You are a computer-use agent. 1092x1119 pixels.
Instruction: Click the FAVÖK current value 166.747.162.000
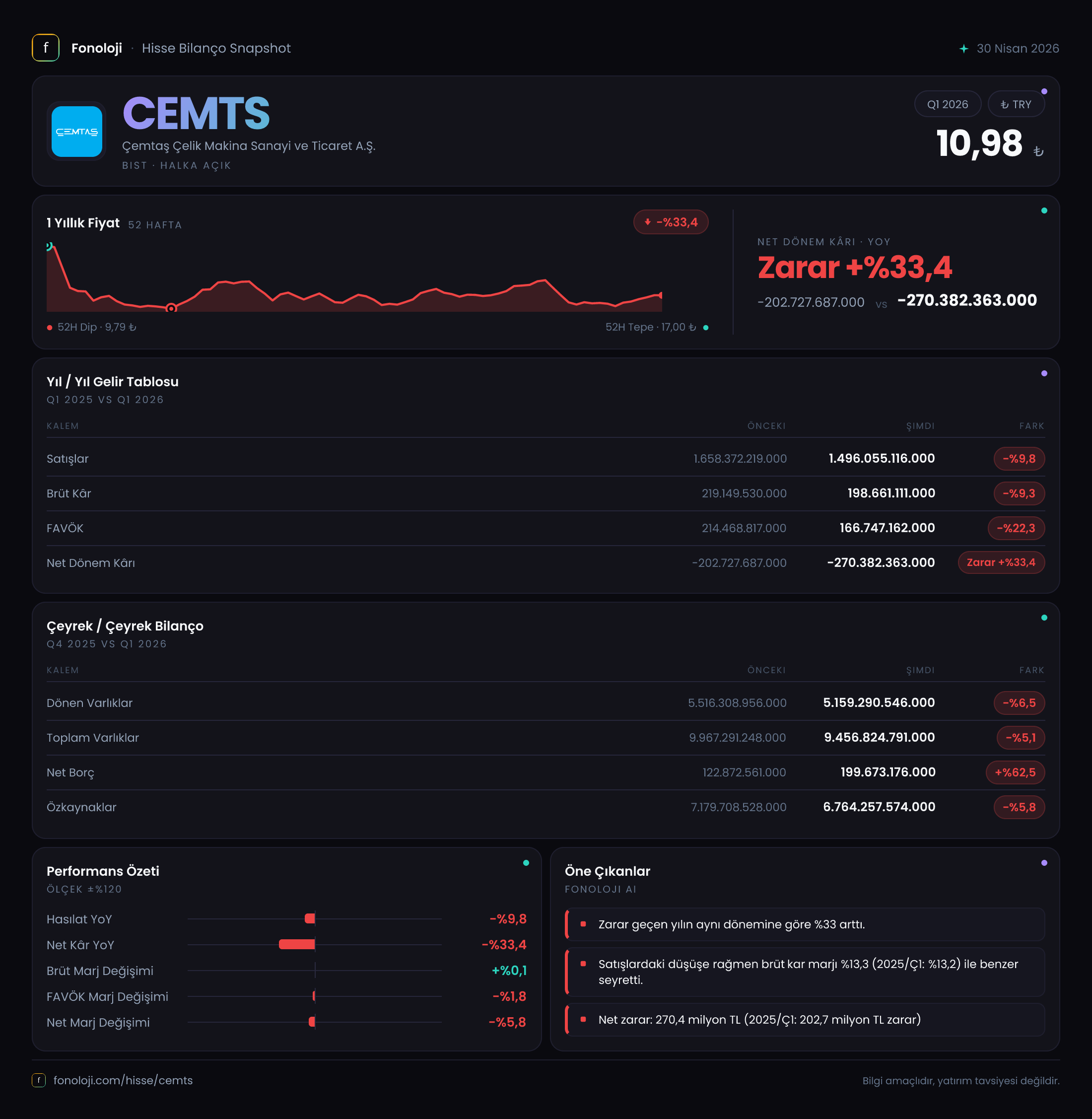tap(887, 528)
